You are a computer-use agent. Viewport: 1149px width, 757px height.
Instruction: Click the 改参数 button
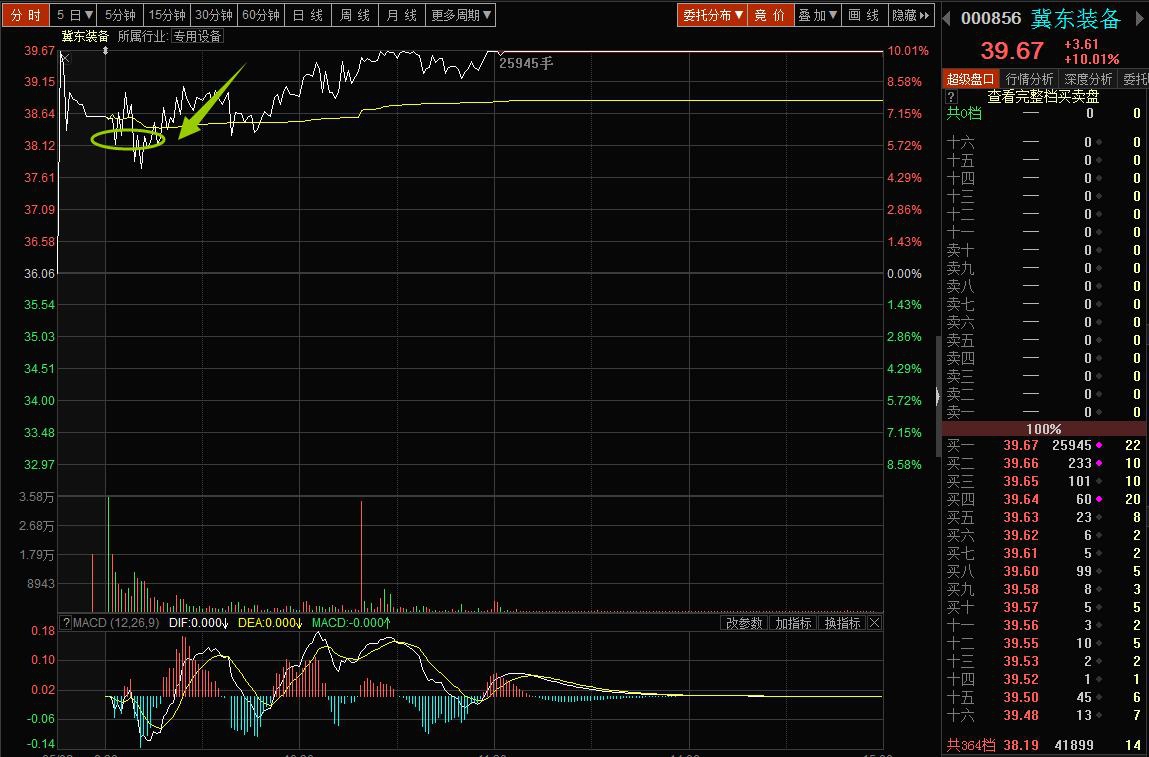pyautogui.click(x=743, y=623)
